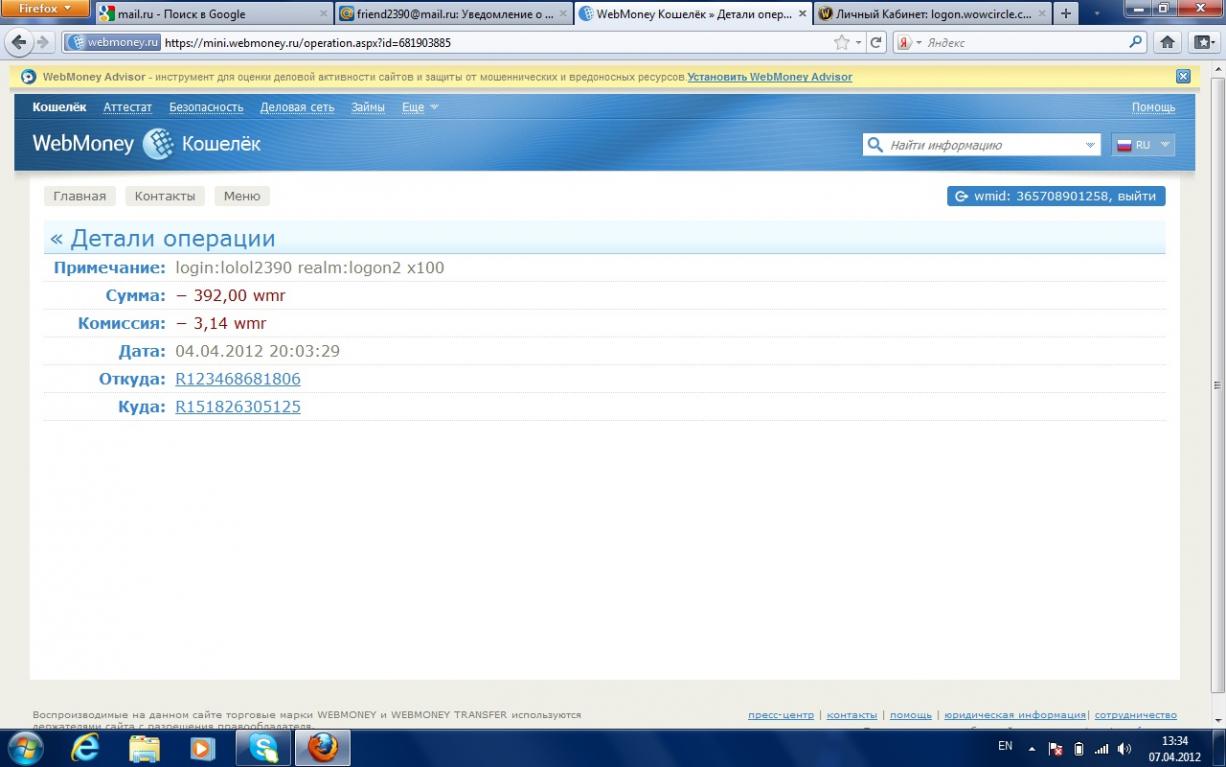Viewport: 1226px width, 767px height.
Task: Click the browser back arrow button
Action: tap(18, 42)
